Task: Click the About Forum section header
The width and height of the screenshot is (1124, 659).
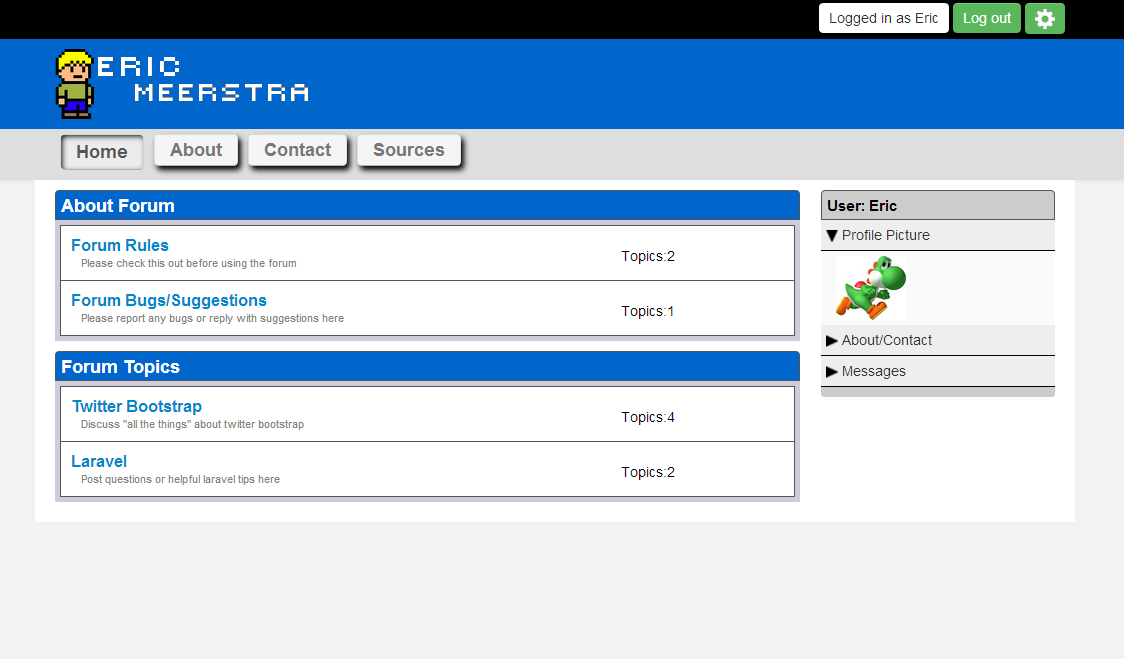Action: 427,206
